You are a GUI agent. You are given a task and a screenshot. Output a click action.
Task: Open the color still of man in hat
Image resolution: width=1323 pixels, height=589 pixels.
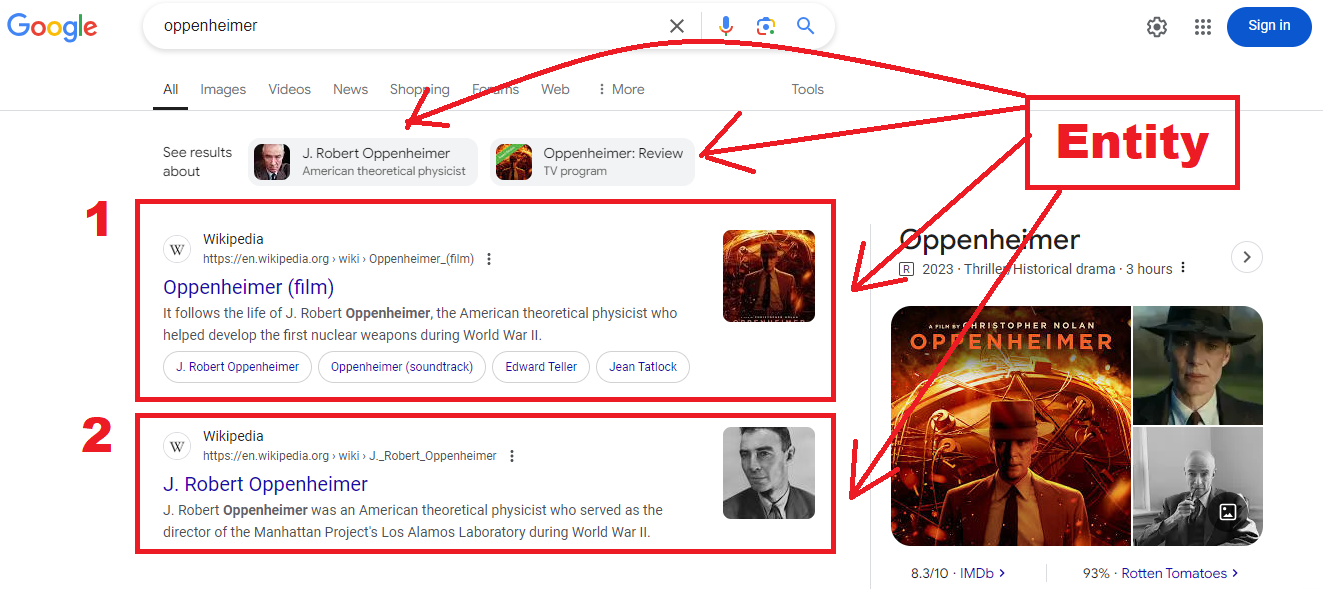point(1198,365)
